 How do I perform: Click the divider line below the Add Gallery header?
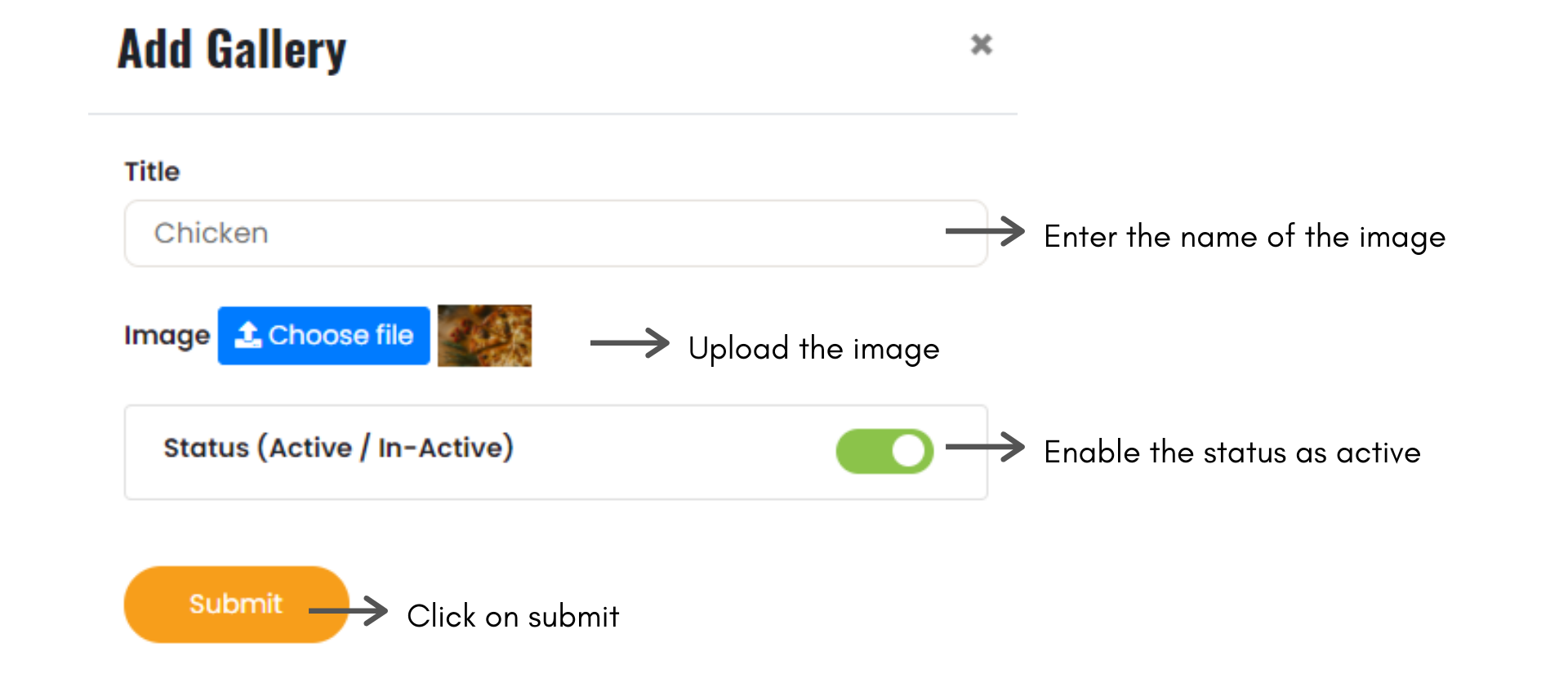(552, 114)
